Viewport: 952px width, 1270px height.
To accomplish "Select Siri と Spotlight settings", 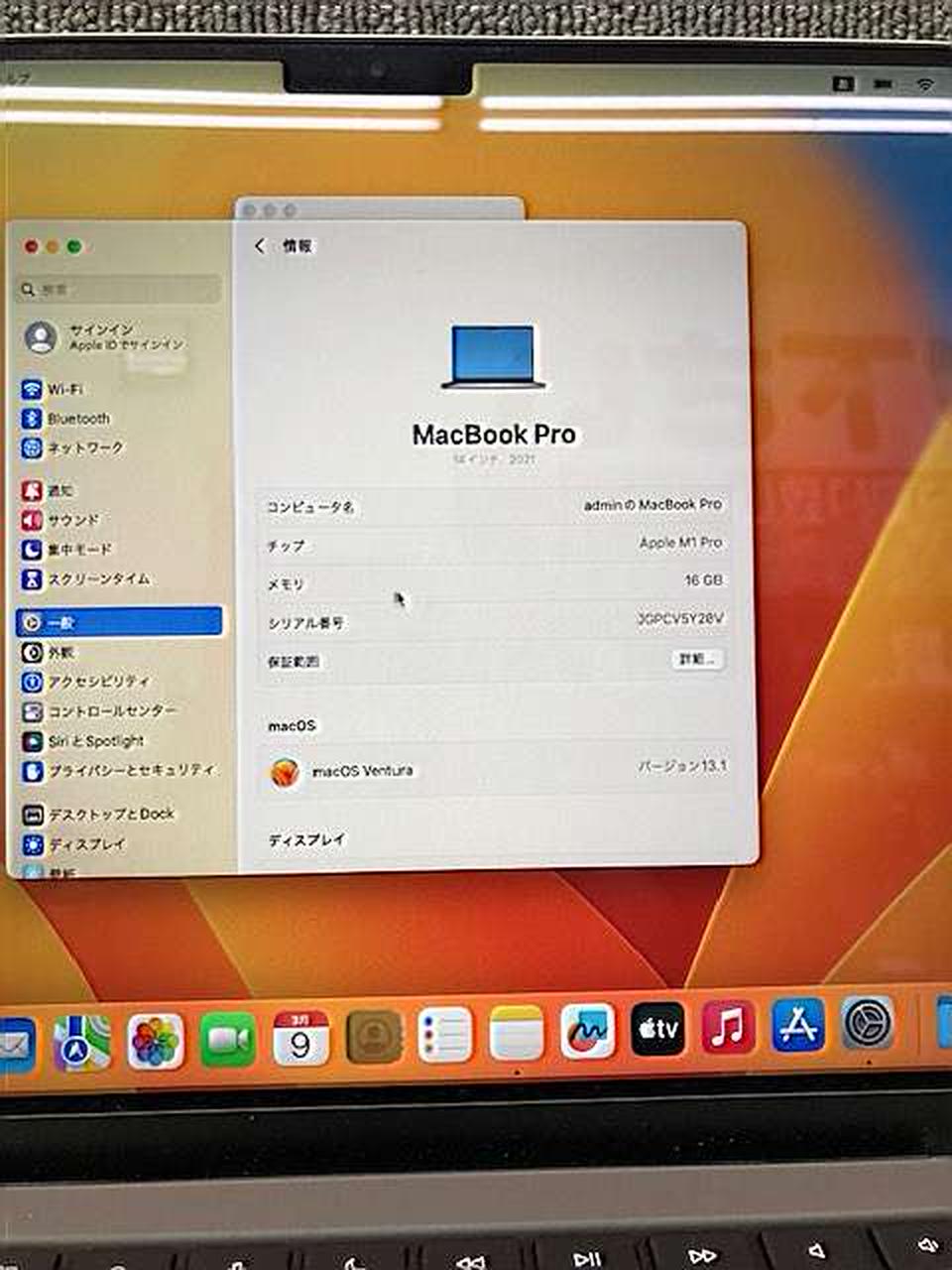I will click(x=95, y=741).
